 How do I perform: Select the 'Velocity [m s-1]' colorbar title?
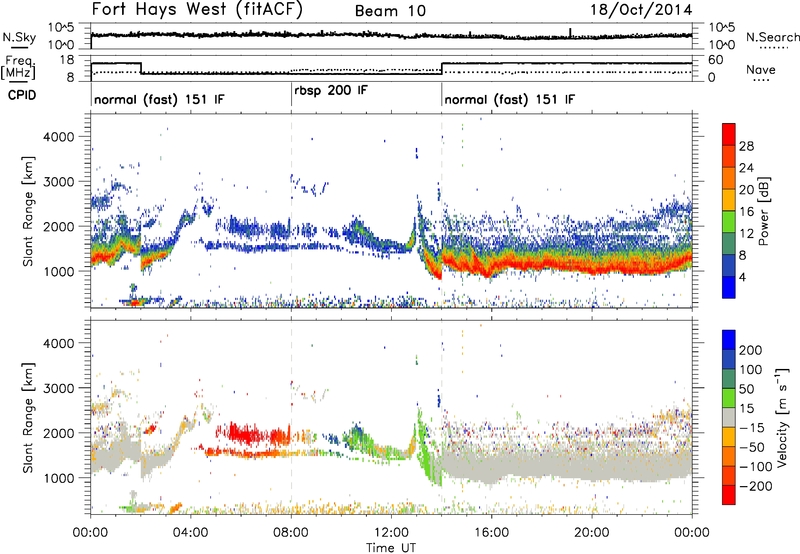(782, 417)
